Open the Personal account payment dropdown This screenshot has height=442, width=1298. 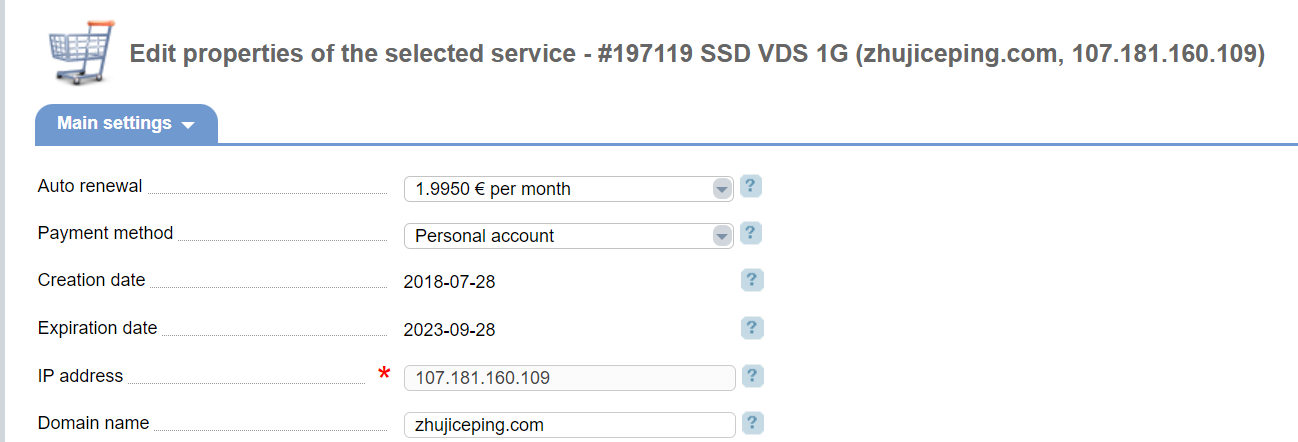pyautogui.click(x=569, y=236)
